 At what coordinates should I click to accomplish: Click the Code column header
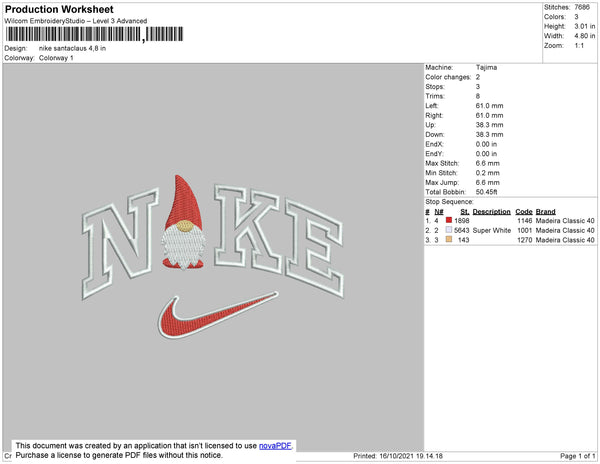523,212
